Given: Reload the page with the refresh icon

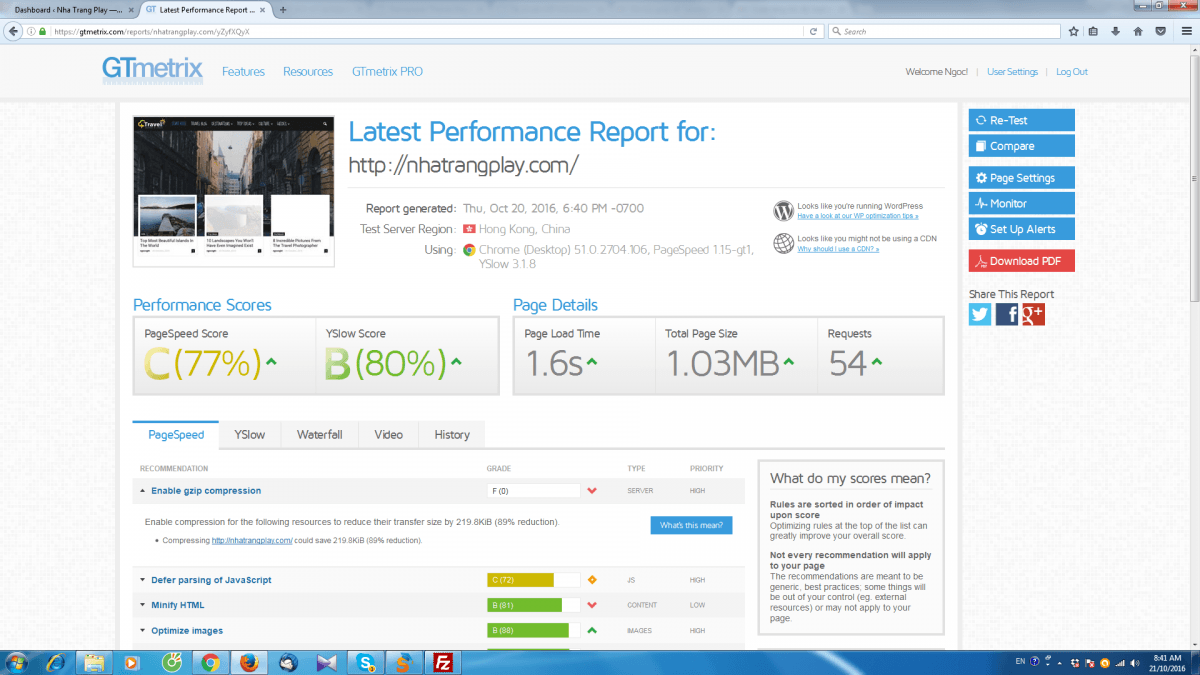Looking at the screenshot, I should tap(814, 31).
